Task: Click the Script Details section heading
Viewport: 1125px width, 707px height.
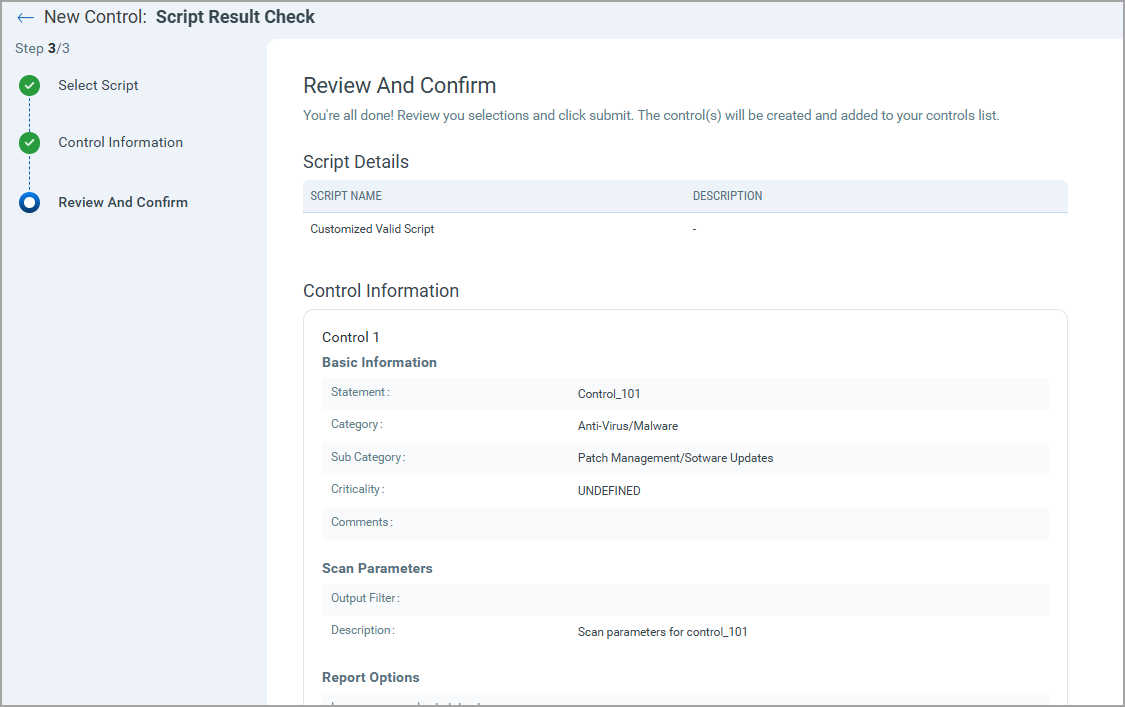Action: pos(356,161)
